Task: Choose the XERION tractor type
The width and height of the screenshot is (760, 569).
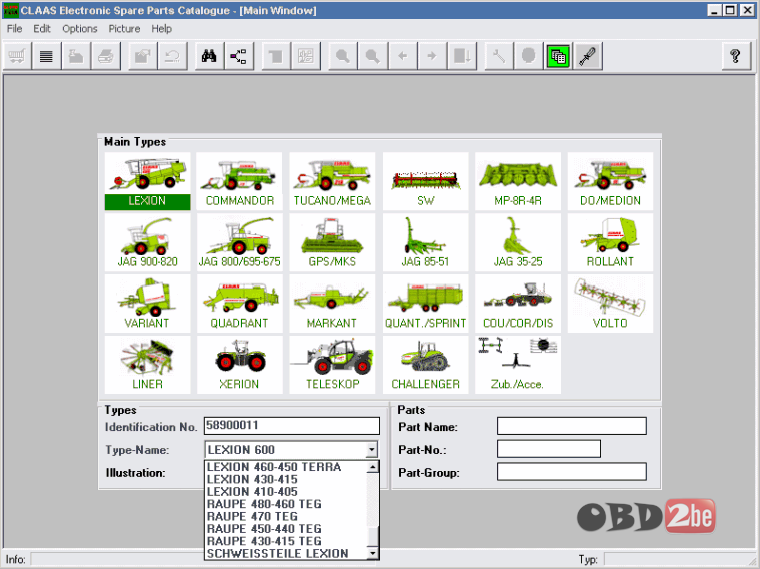Action: point(239,364)
